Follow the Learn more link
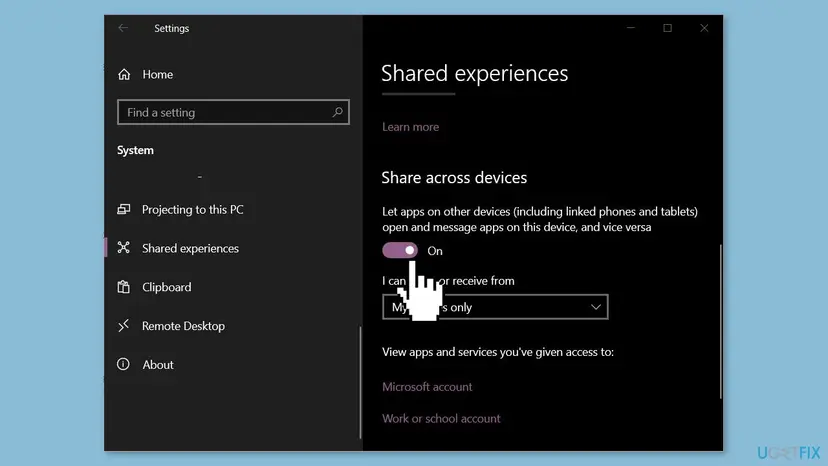 410,127
